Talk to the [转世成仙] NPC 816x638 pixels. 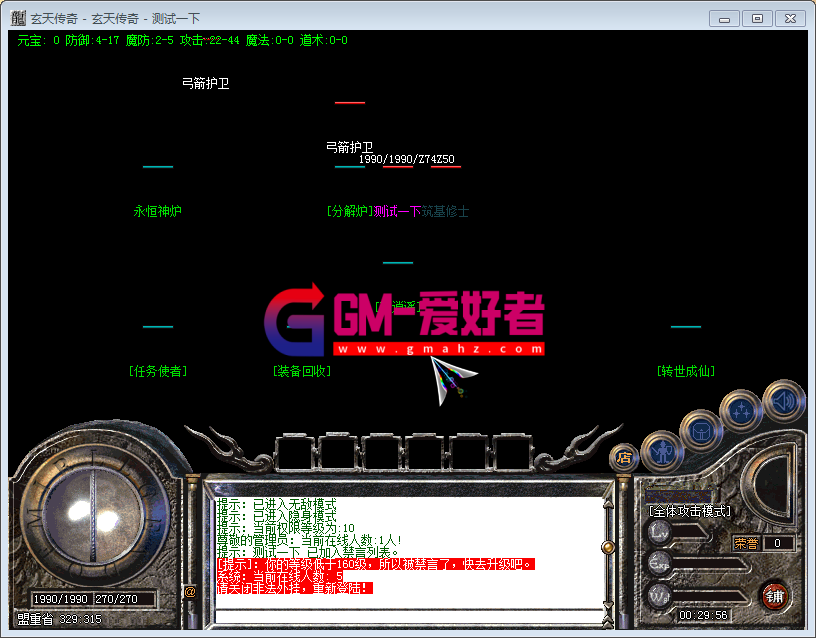tap(686, 371)
